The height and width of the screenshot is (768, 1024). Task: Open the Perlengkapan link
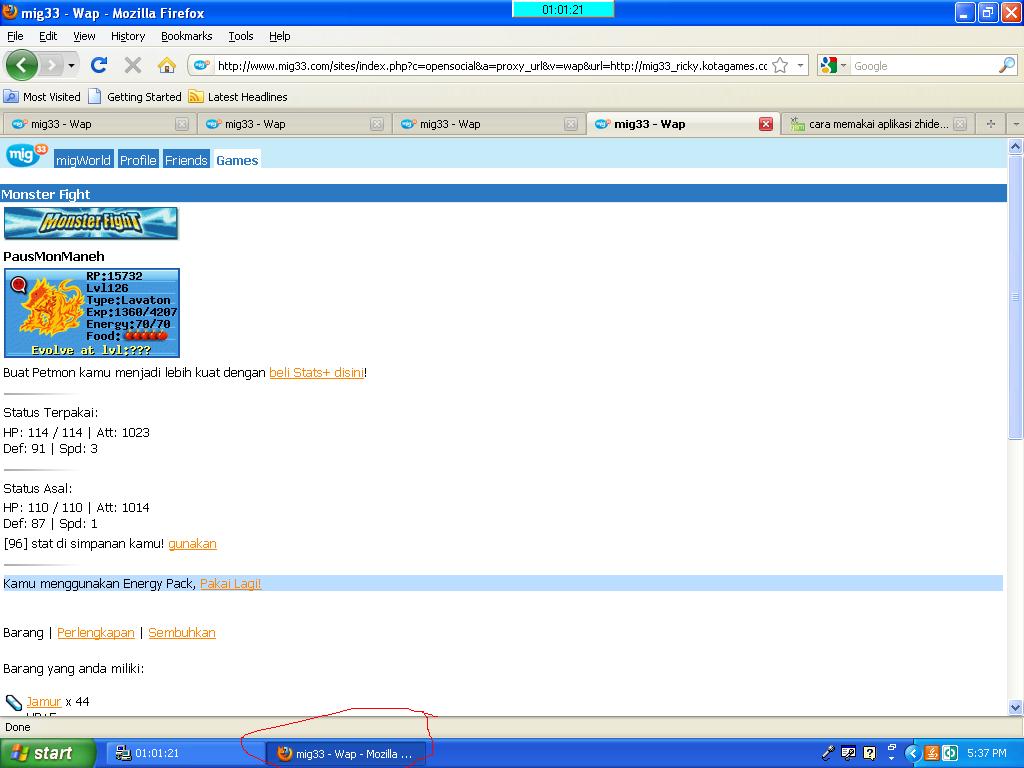click(x=96, y=632)
